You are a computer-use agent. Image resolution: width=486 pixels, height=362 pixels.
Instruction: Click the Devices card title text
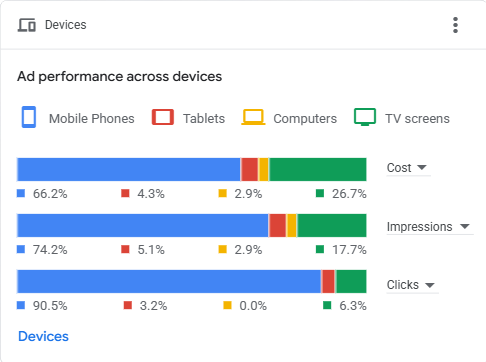(66, 25)
